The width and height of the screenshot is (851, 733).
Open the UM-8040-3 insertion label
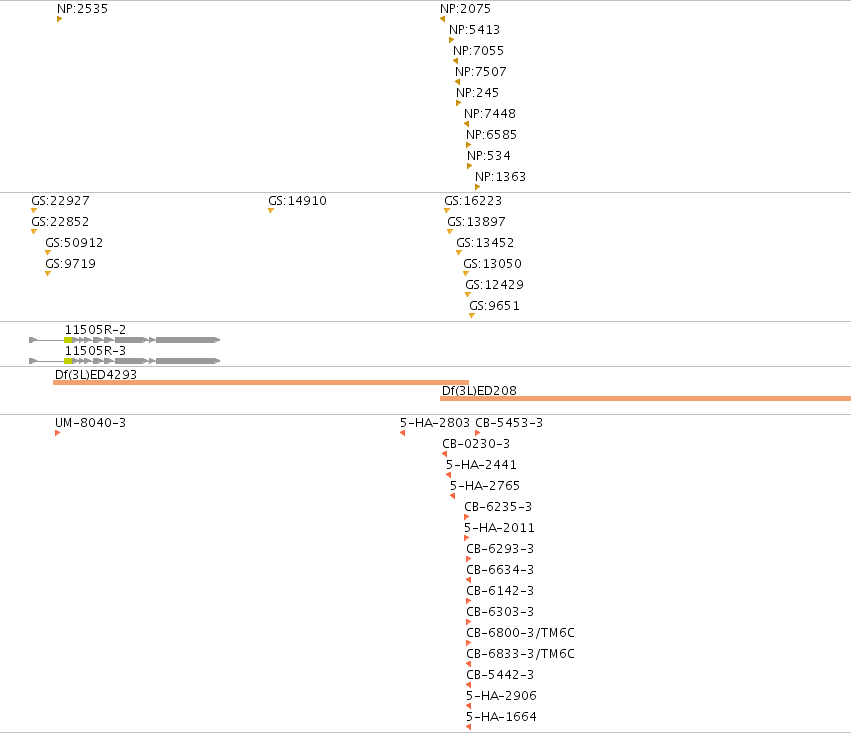[x=91, y=423]
